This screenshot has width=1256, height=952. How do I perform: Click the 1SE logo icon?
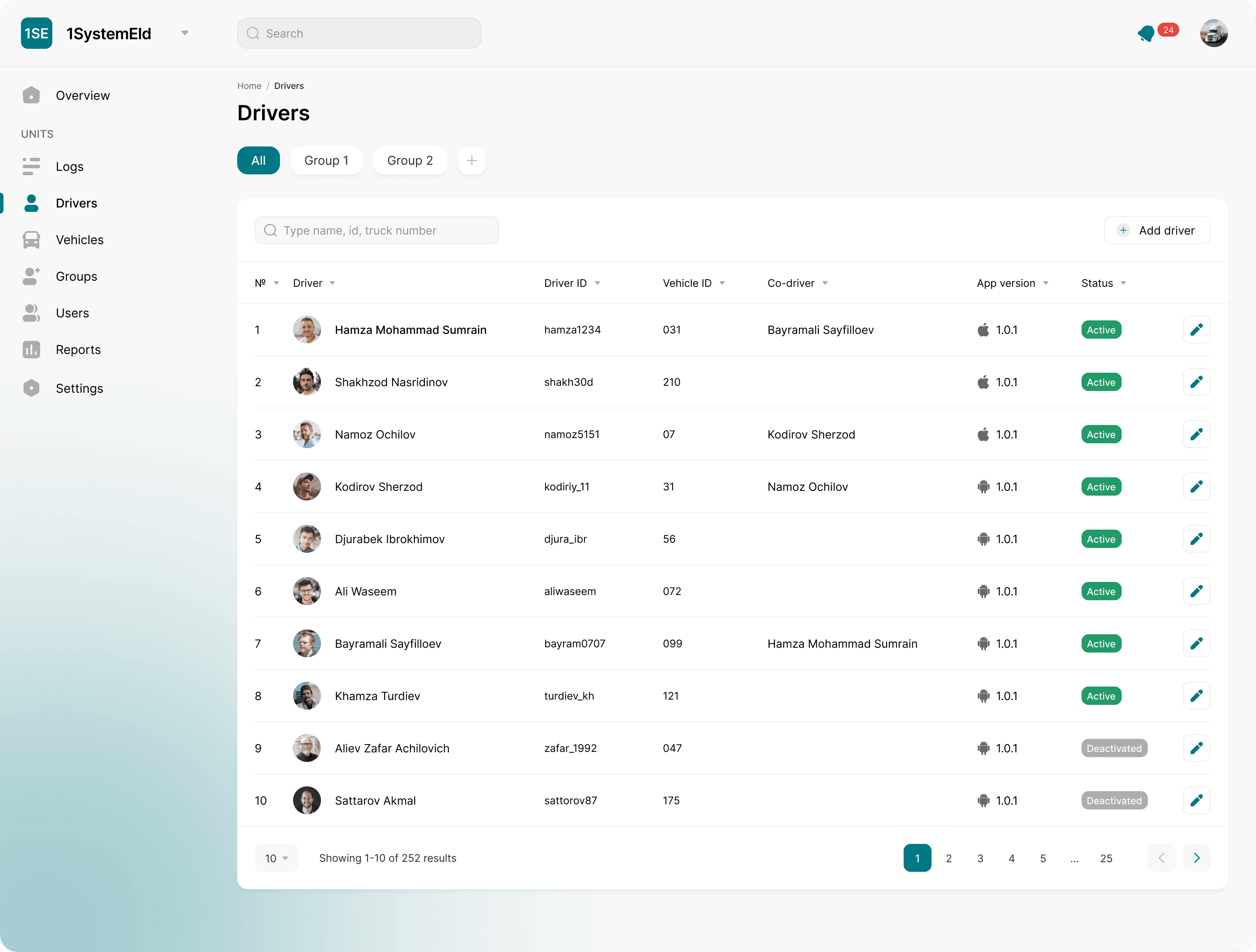[36, 33]
